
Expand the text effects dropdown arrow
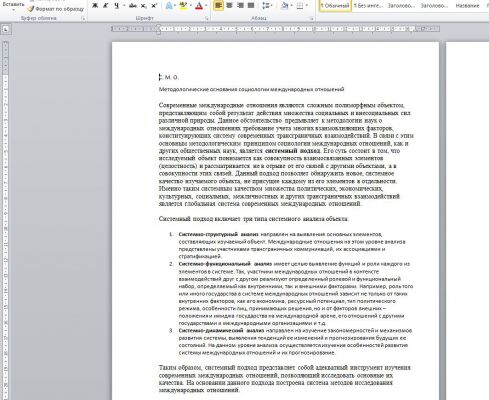[x=175, y=5]
